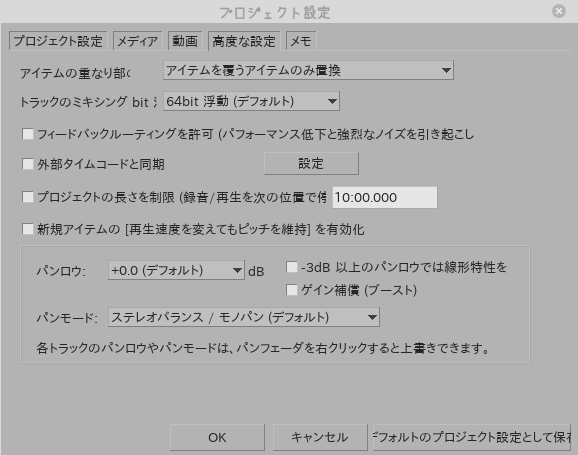
Task: Open the 64bit 浮動 mixing bit depth dropdown
Action: tap(251, 101)
